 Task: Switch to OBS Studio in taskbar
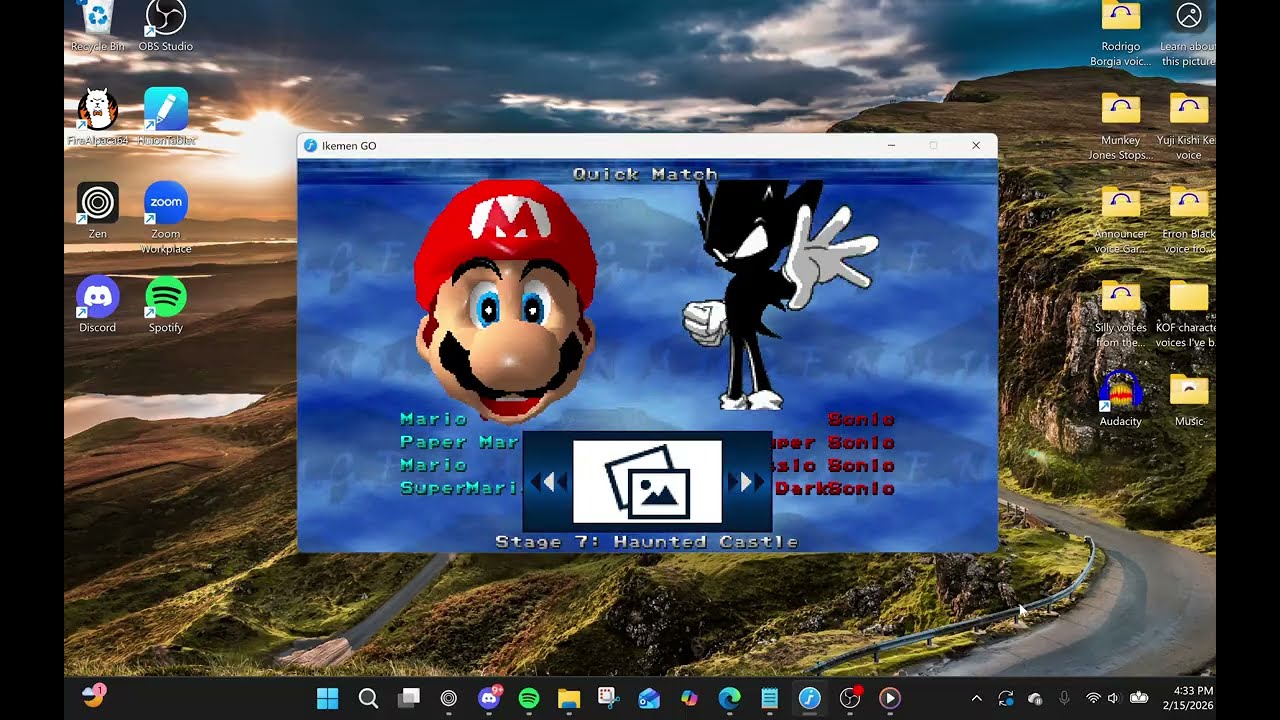pos(850,698)
